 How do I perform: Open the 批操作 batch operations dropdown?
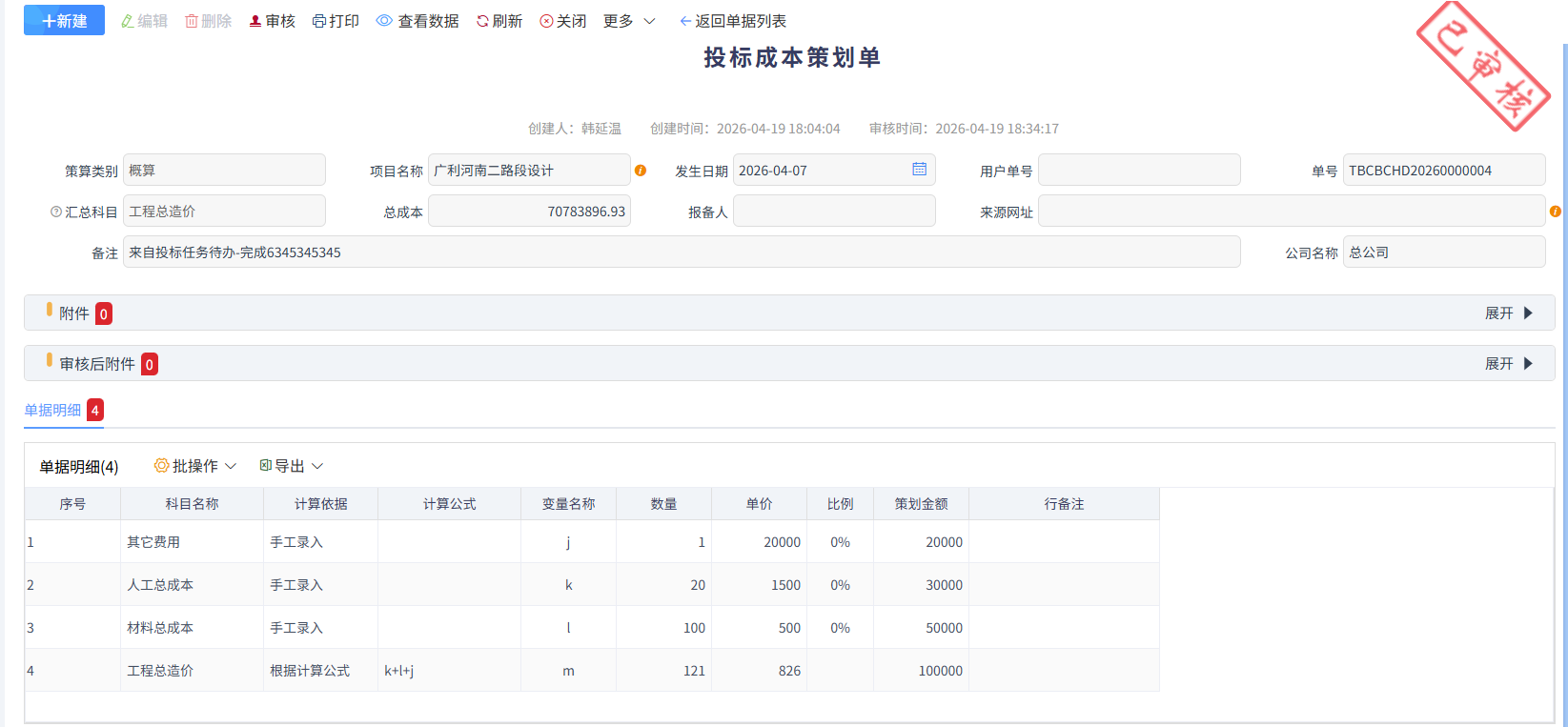coord(195,466)
